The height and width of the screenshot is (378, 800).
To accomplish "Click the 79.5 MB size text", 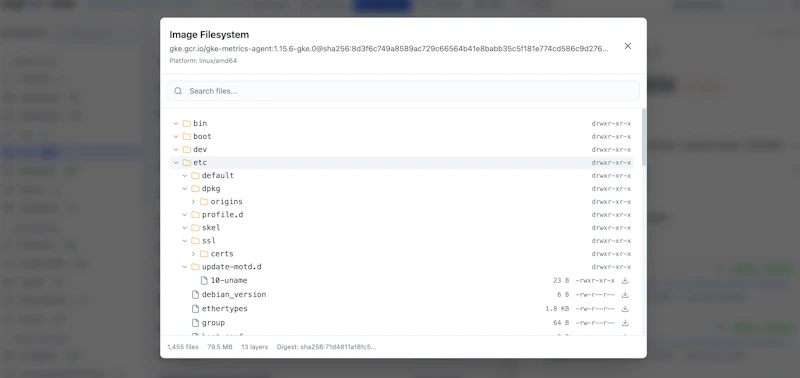I will click(x=220, y=347).
